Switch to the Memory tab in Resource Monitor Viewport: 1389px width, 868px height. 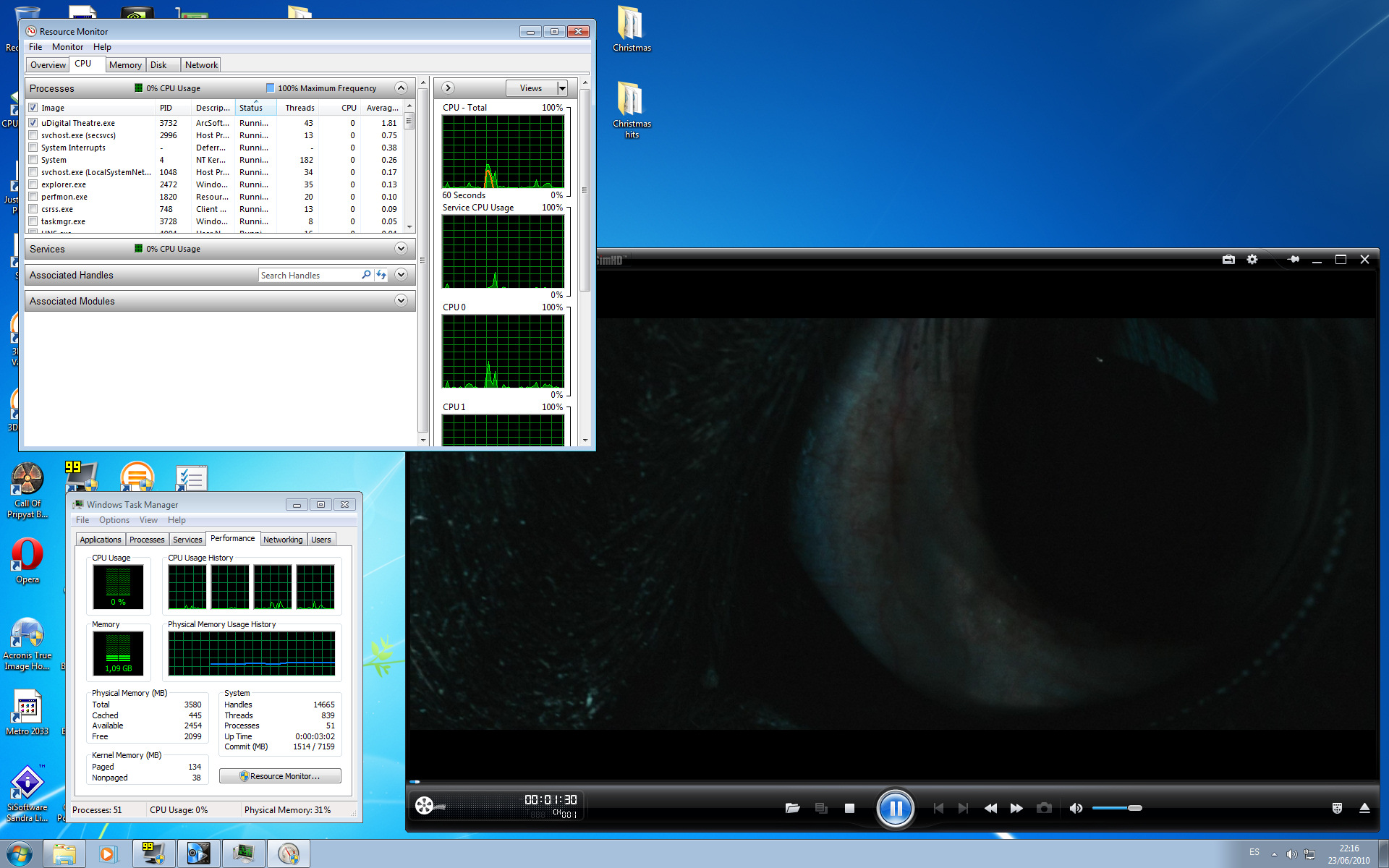tap(124, 65)
